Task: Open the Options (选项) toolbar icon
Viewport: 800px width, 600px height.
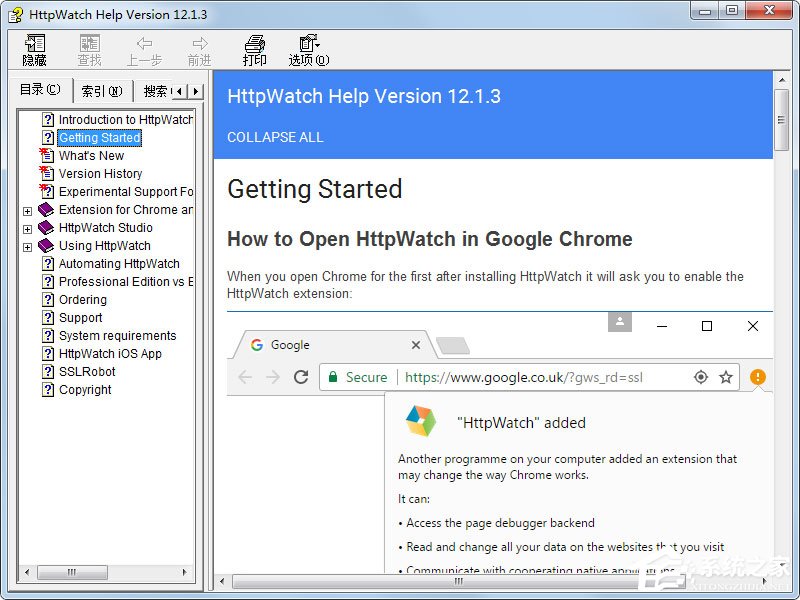Action: (309, 43)
